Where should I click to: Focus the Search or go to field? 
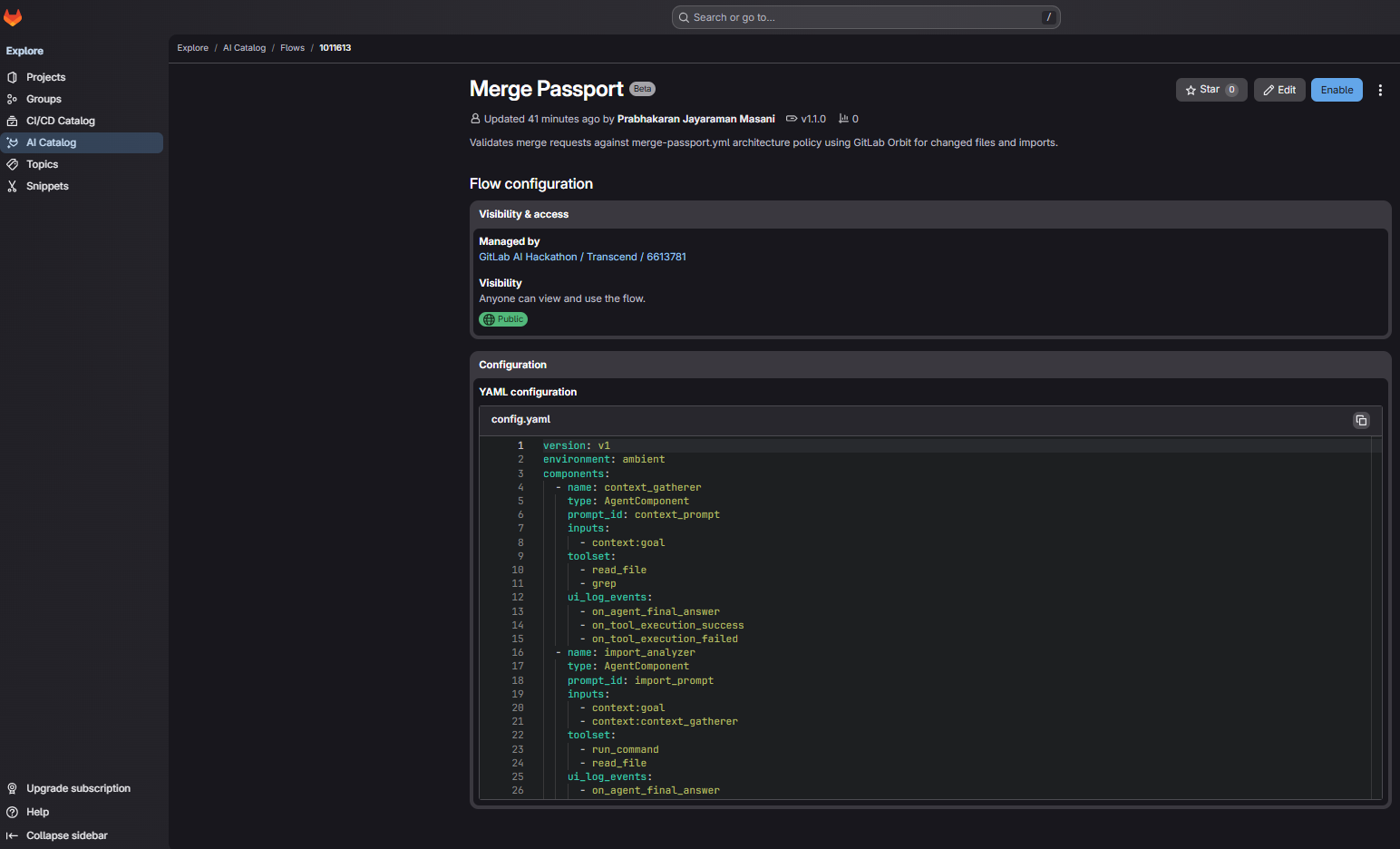866,17
